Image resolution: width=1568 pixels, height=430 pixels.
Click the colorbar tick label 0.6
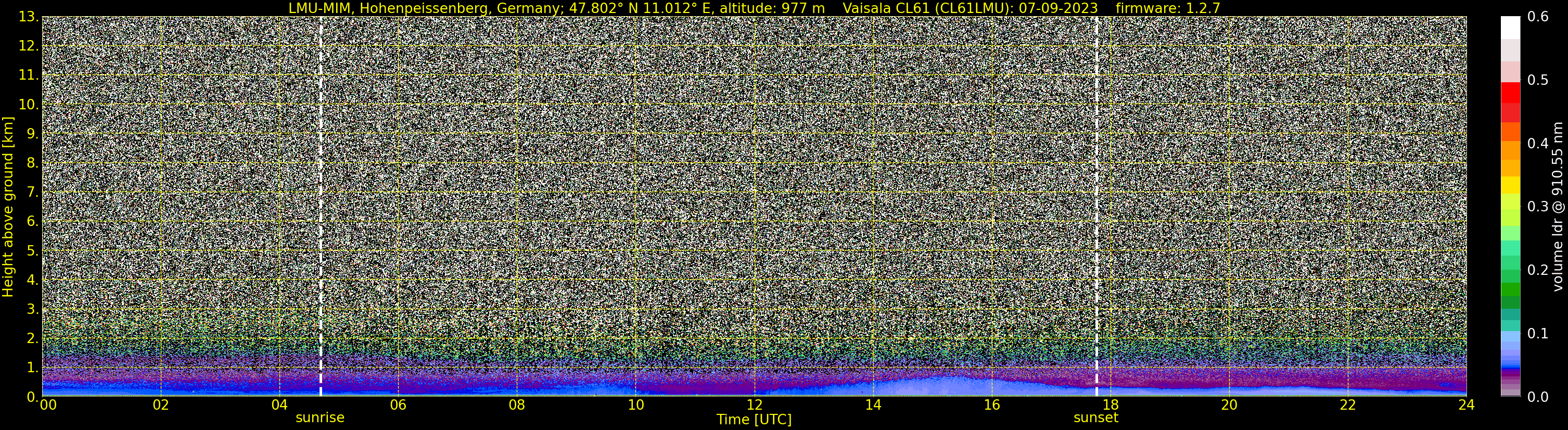(x=1538, y=17)
